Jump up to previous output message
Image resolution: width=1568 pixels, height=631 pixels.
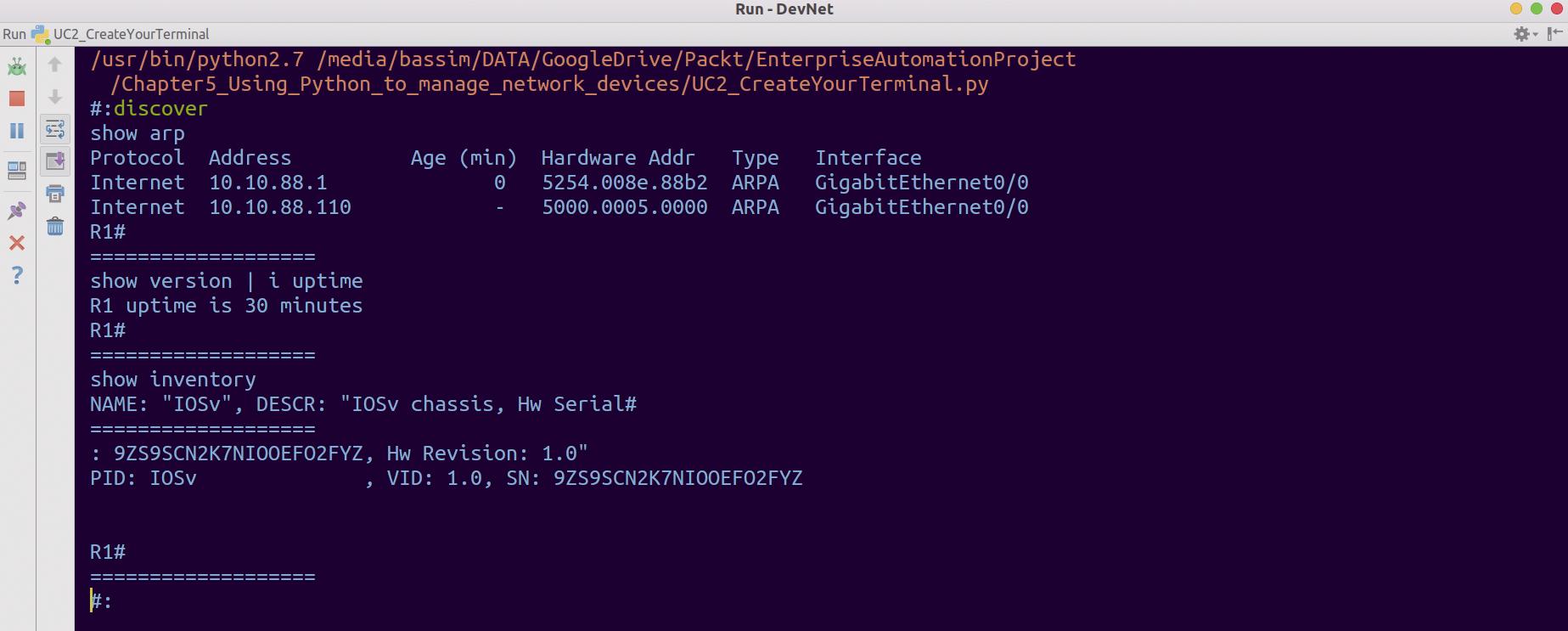[55, 64]
